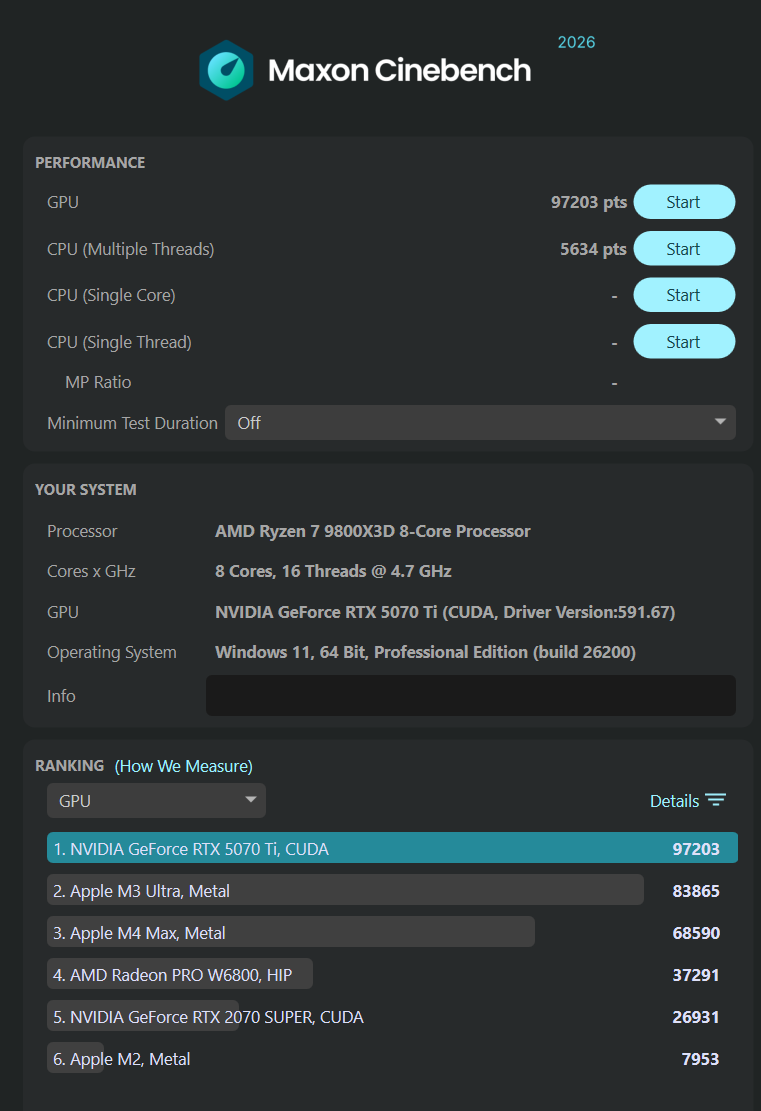Viewport: 761px width, 1111px height.
Task: Click the 26931 ranking score
Action: 696,1017
